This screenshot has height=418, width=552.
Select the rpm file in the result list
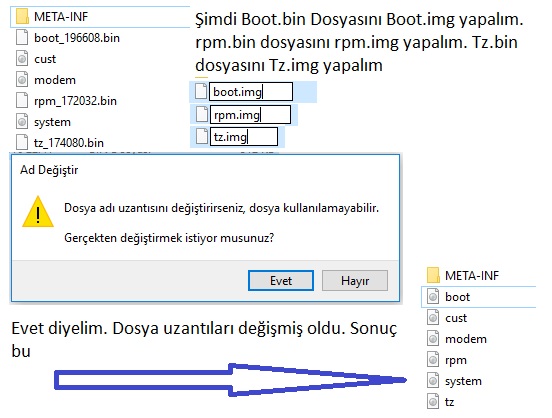click(x=456, y=360)
